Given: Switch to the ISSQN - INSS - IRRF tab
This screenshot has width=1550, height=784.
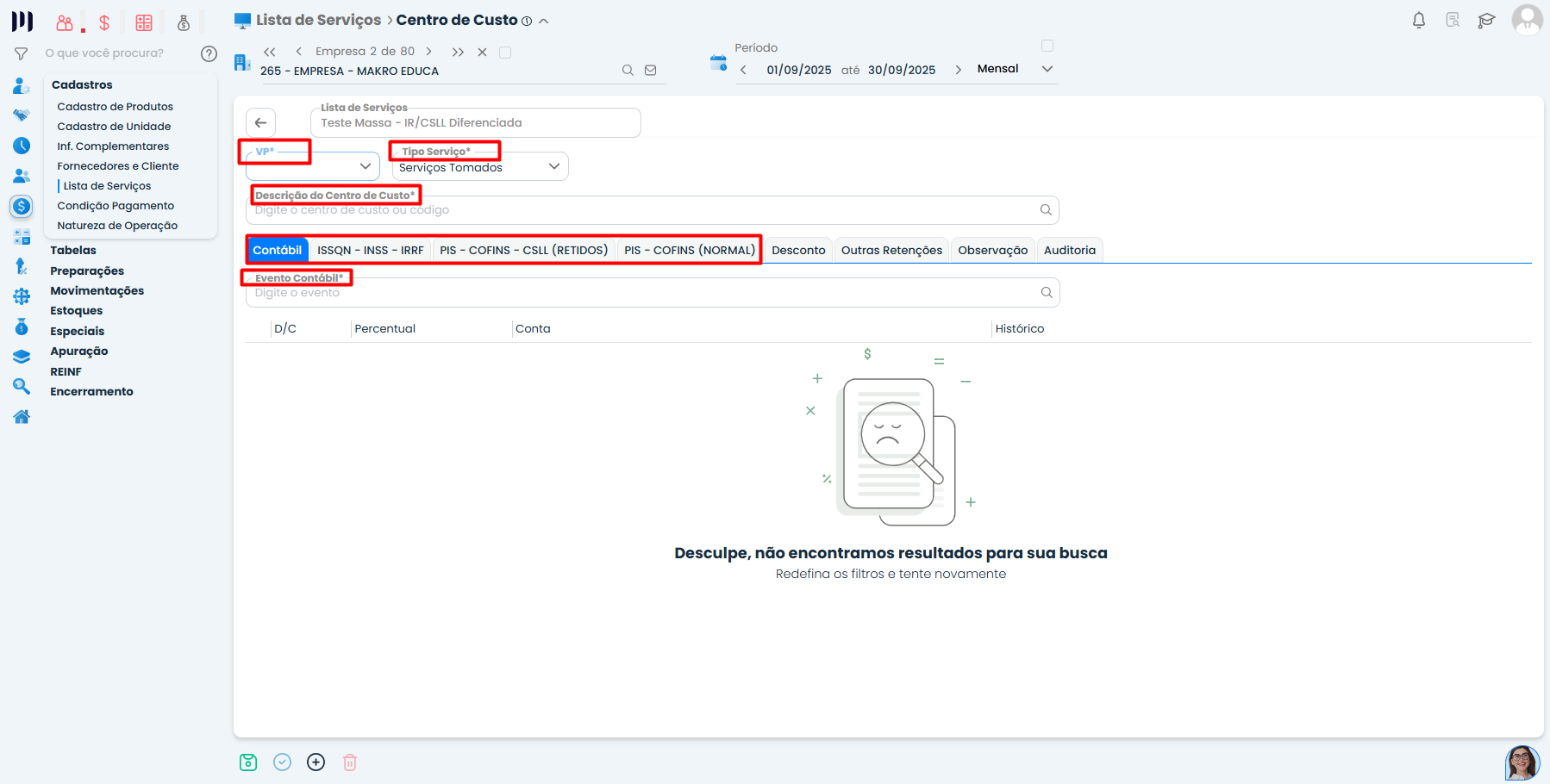Looking at the screenshot, I should pos(370,251).
